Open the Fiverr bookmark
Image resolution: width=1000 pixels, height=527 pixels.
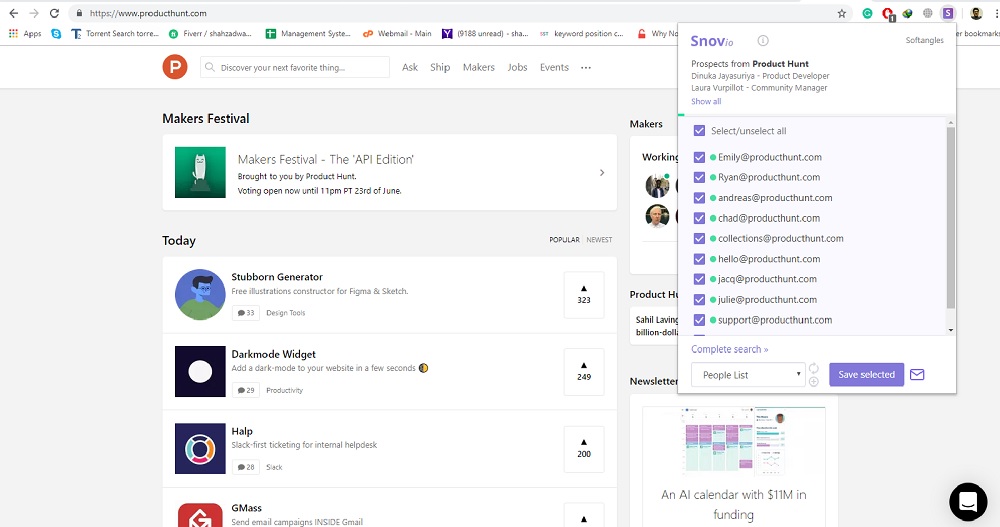point(210,33)
